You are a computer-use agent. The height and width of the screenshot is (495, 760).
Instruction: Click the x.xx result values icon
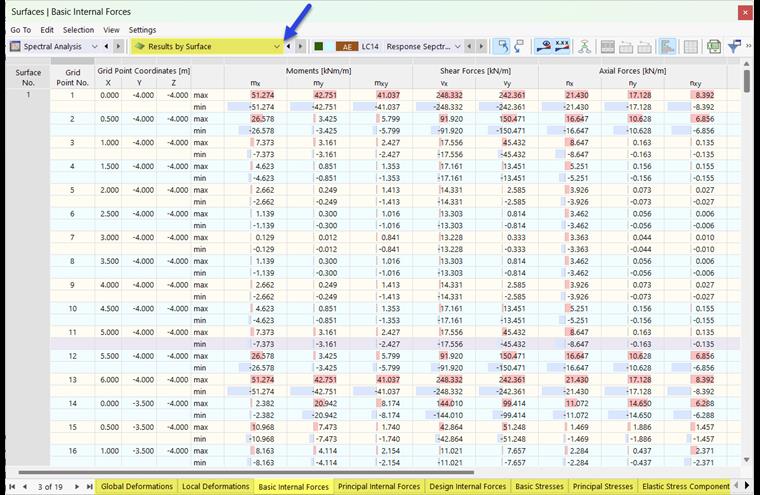point(562,47)
